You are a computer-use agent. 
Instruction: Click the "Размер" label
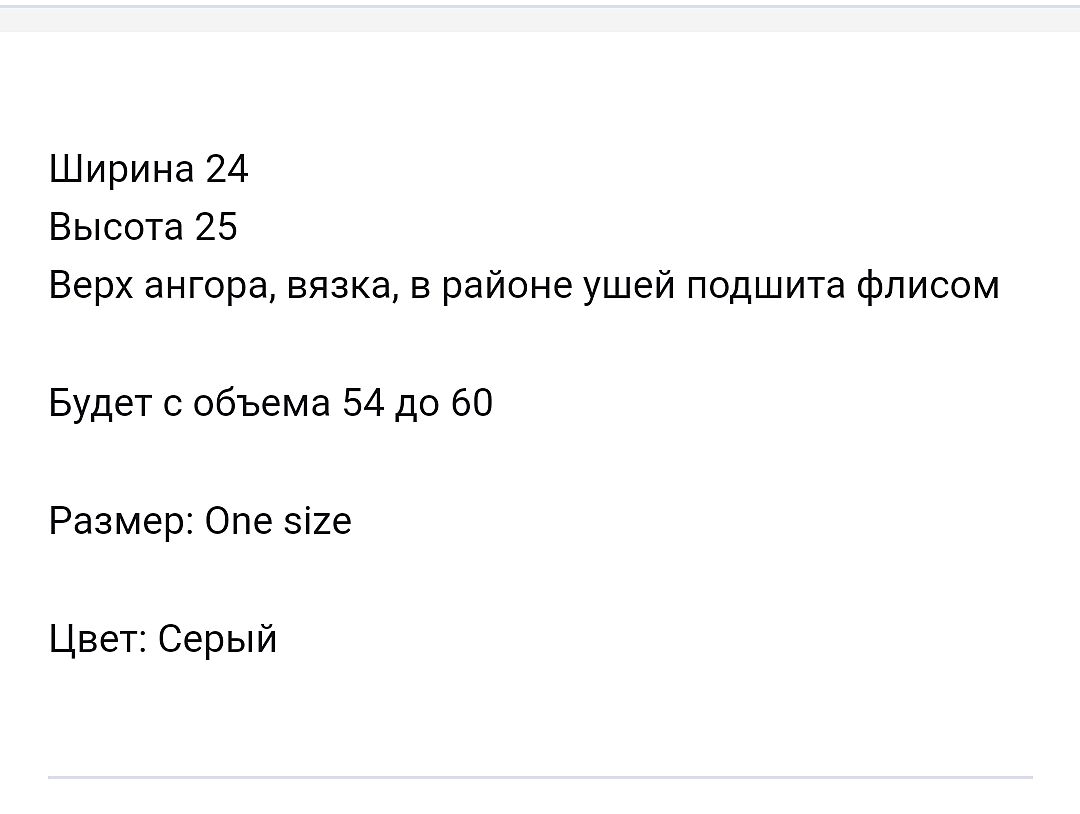point(120,522)
